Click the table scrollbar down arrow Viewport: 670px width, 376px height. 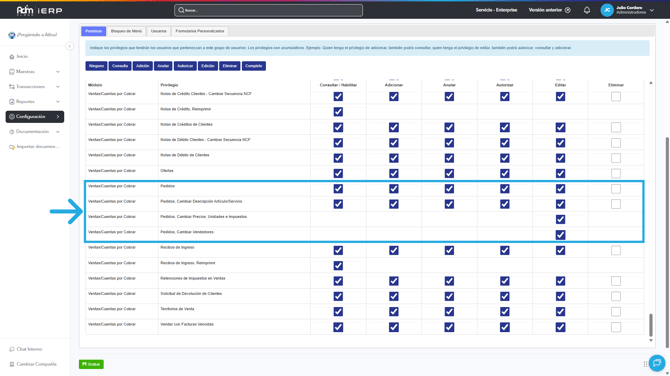point(651,341)
